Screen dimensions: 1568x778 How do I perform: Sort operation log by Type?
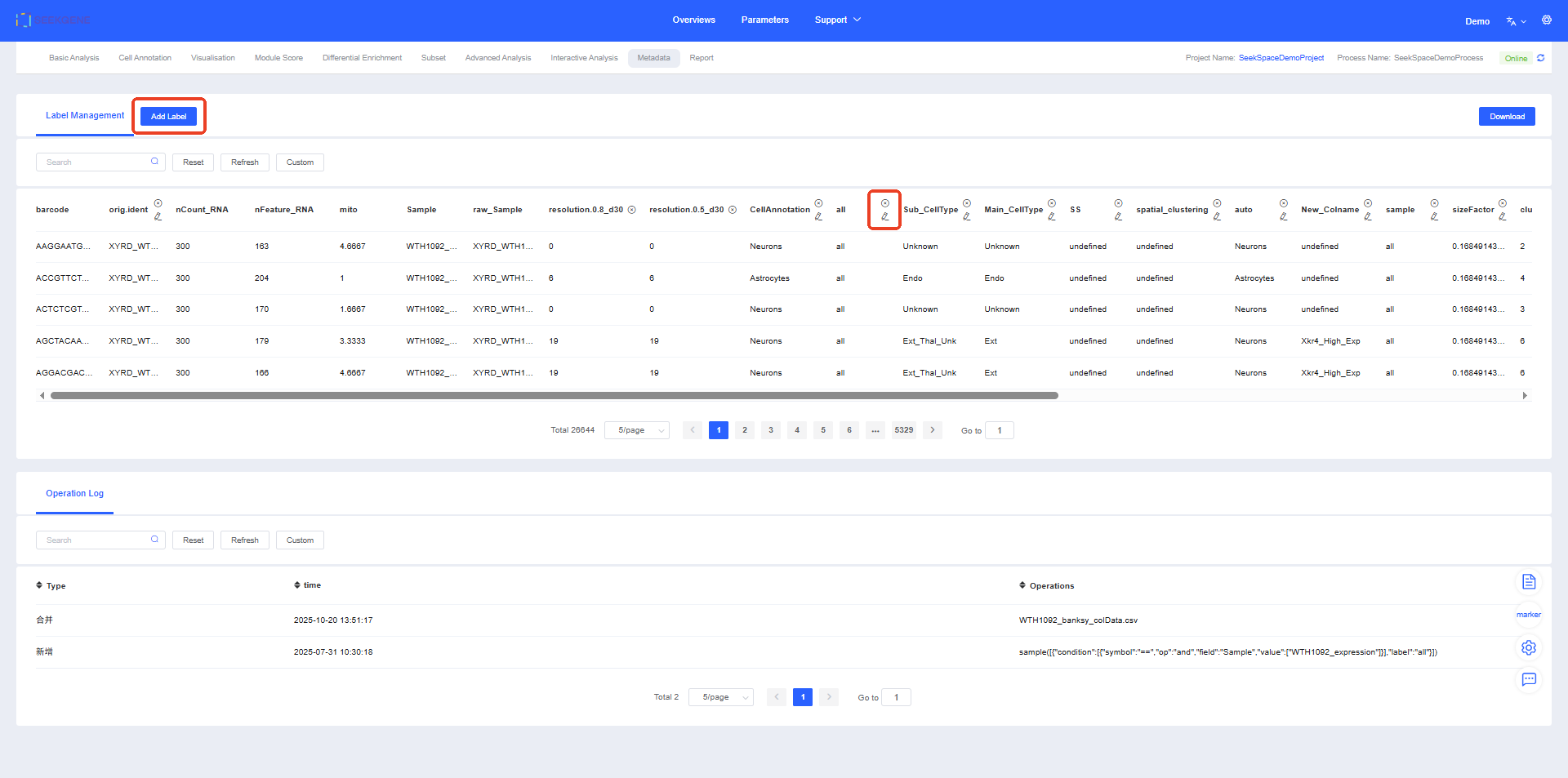coord(51,586)
